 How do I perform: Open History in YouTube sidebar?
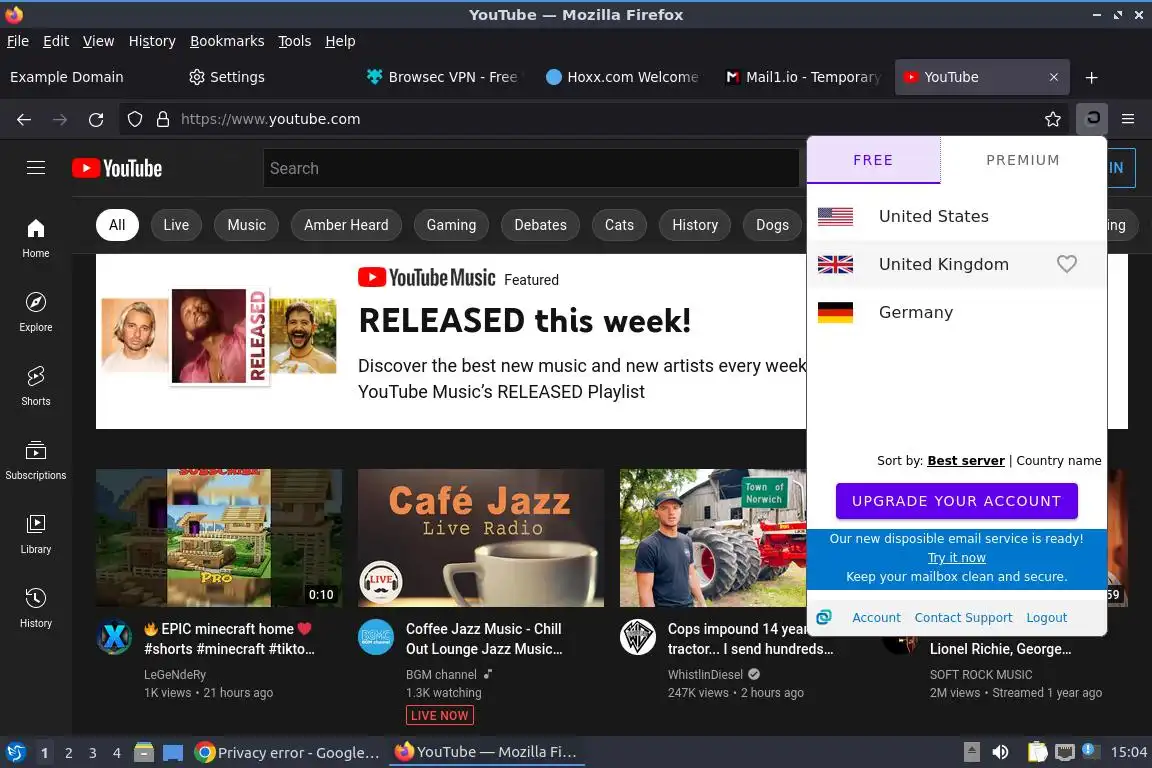pyautogui.click(x=35, y=609)
